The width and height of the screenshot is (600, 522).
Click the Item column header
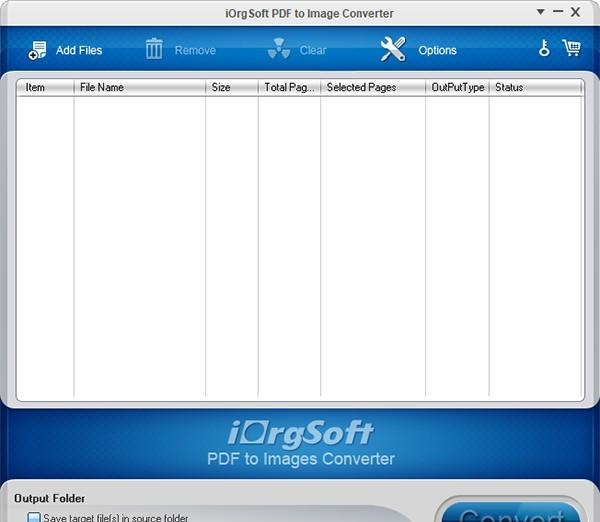pyautogui.click(x=45, y=87)
